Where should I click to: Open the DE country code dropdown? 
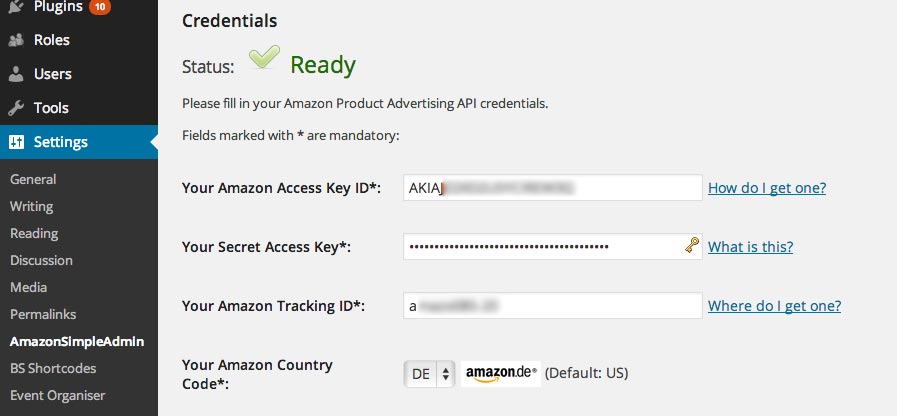coord(429,374)
